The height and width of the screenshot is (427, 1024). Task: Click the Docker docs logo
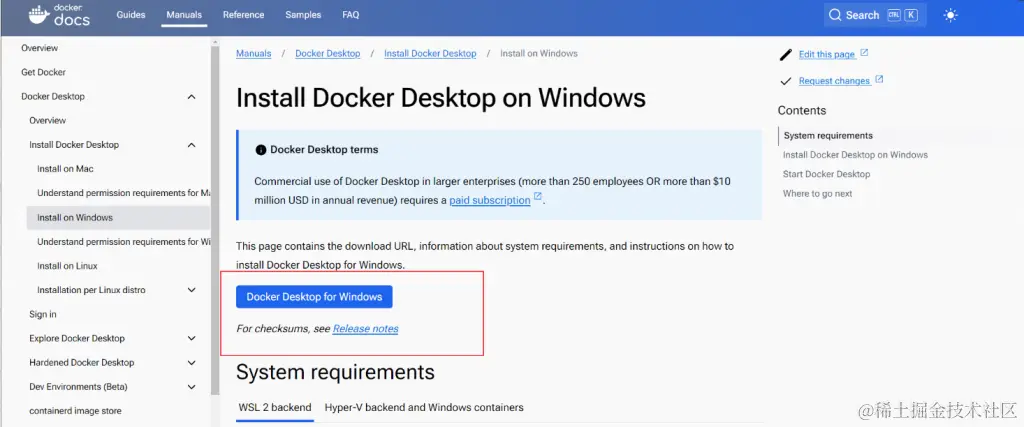[x=59, y=15]
